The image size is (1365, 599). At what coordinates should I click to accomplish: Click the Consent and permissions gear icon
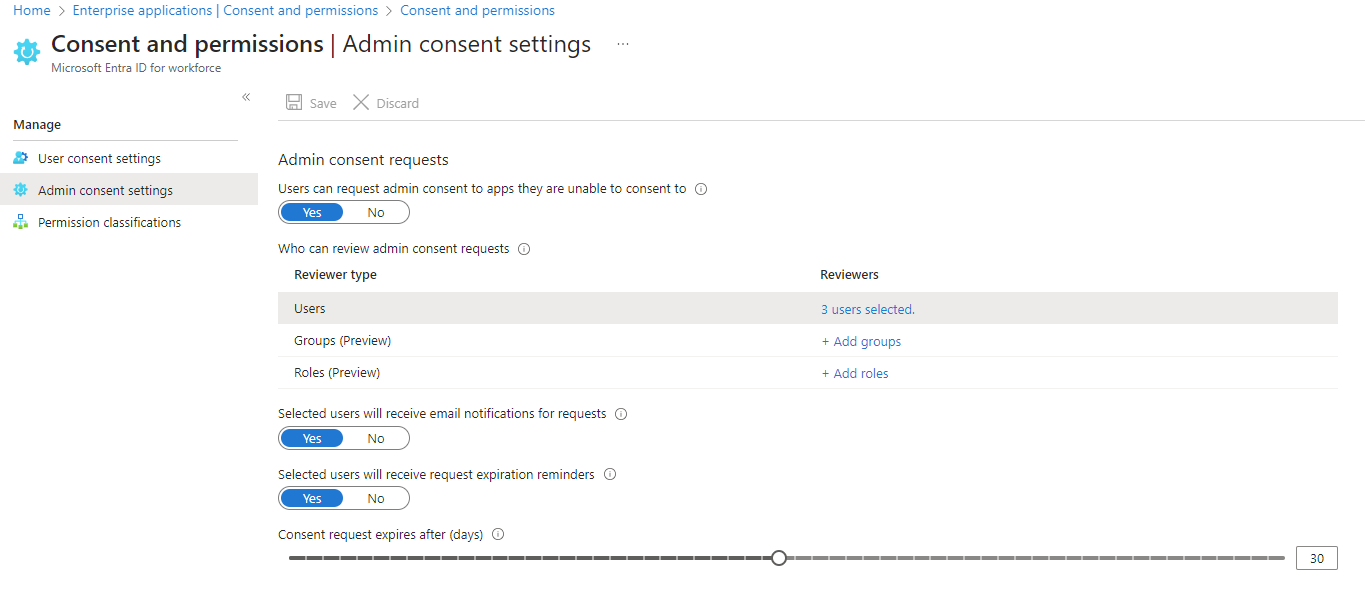(27, 52)
